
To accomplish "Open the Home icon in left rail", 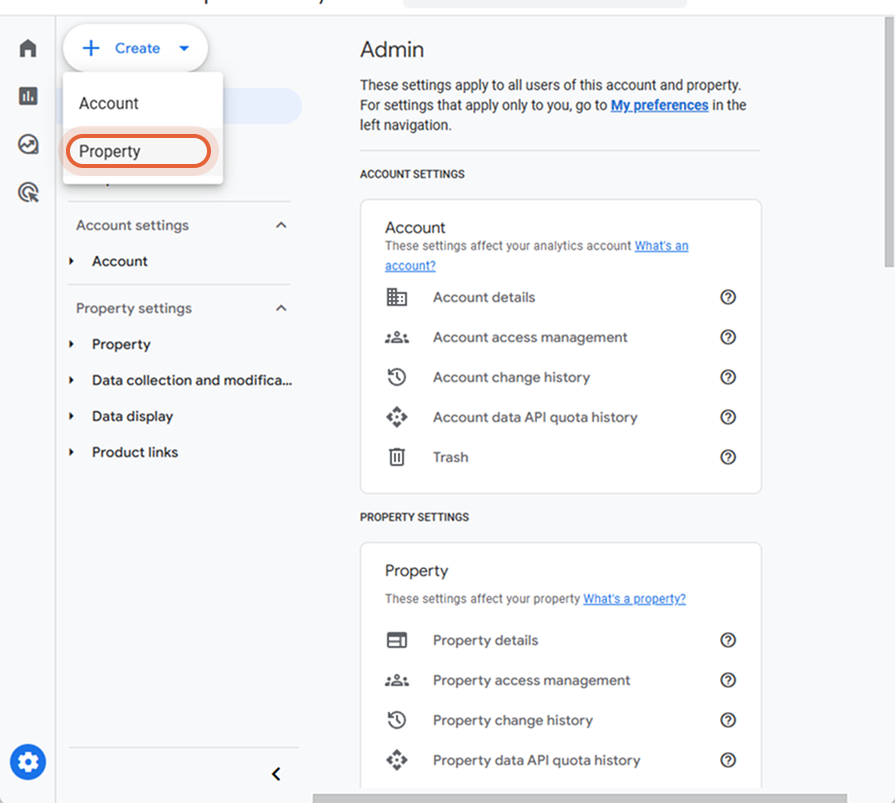I will [x=28, y=48].
